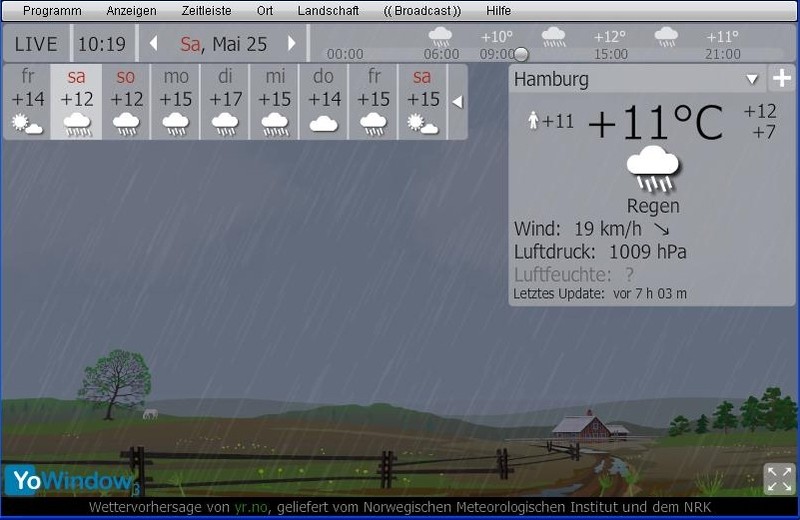The width and height of the screenshot is (800, 520).
Task: Open the Programm menu
Action: coord(52,11)
